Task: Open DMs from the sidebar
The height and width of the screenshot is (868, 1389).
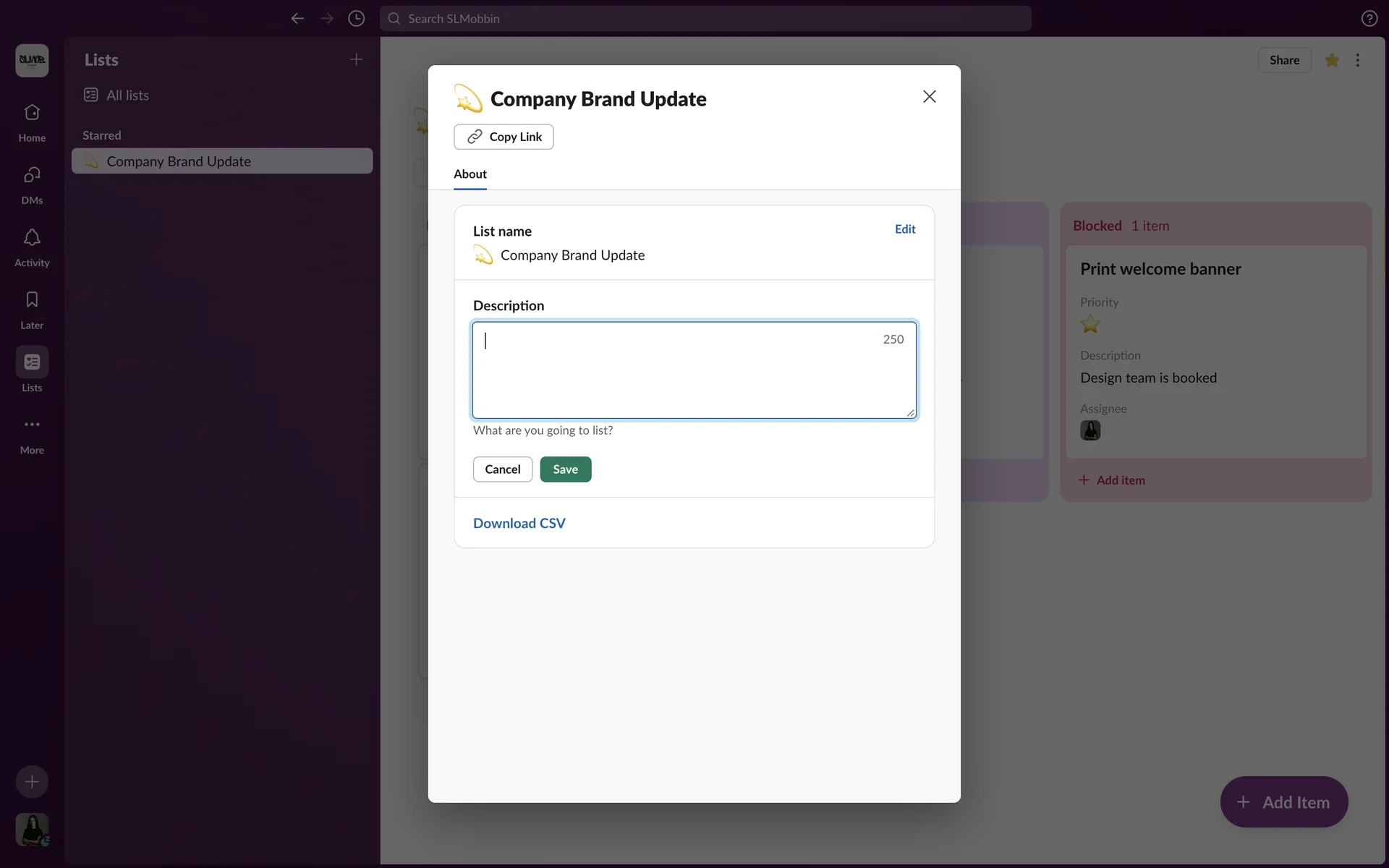Action: point(32,184)
